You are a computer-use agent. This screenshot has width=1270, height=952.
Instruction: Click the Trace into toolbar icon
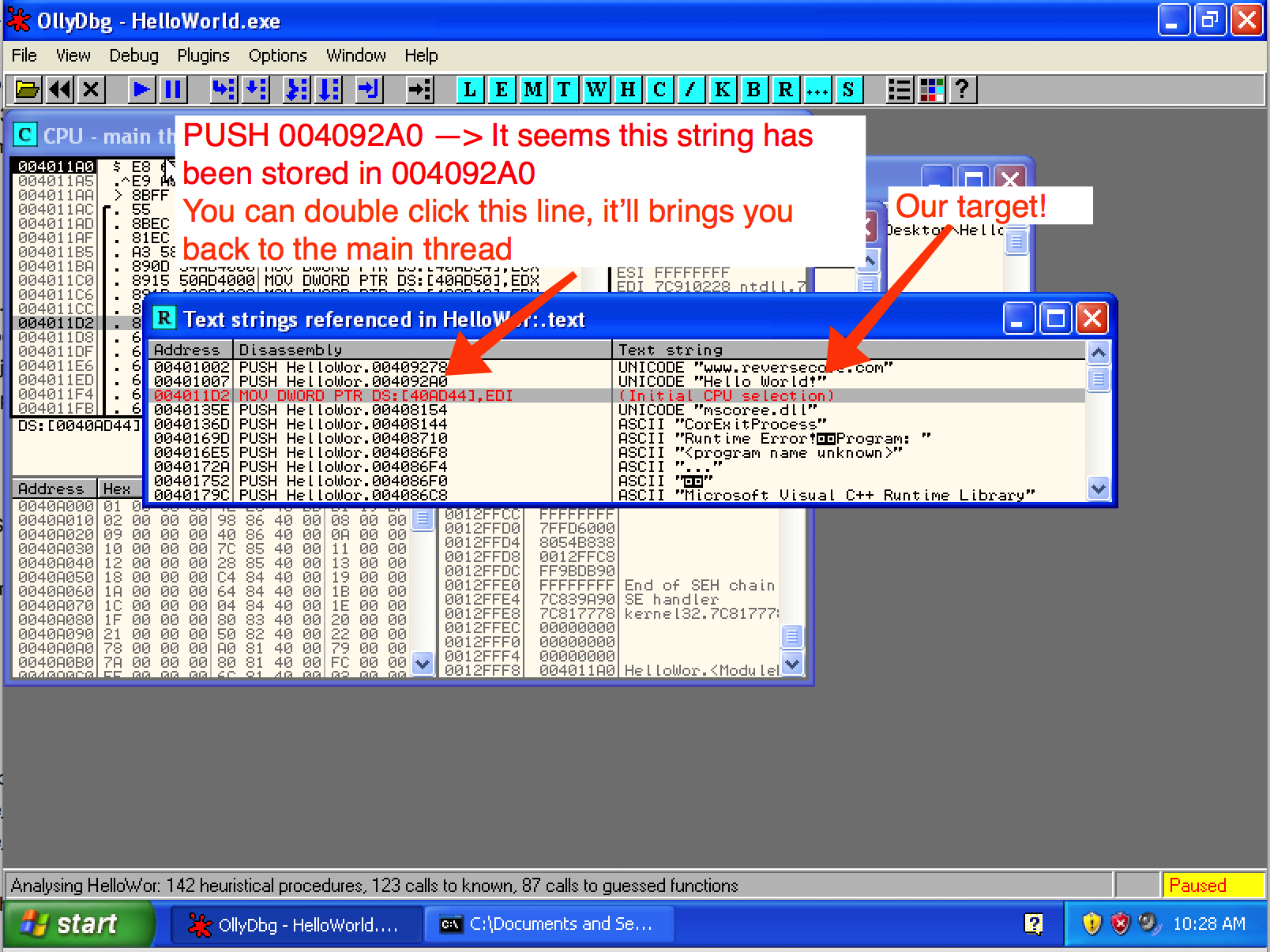point(297,89)
